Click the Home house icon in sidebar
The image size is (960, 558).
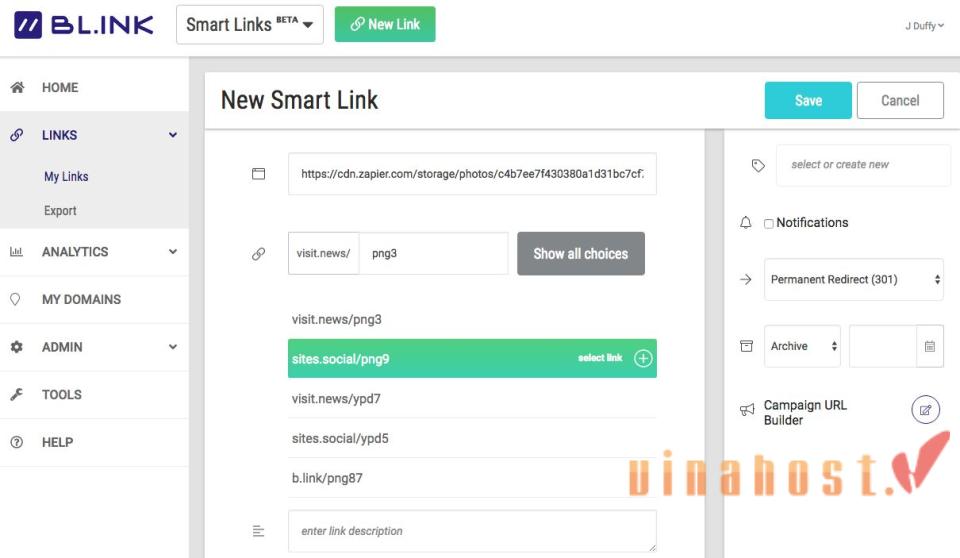[x=17, y=88]
